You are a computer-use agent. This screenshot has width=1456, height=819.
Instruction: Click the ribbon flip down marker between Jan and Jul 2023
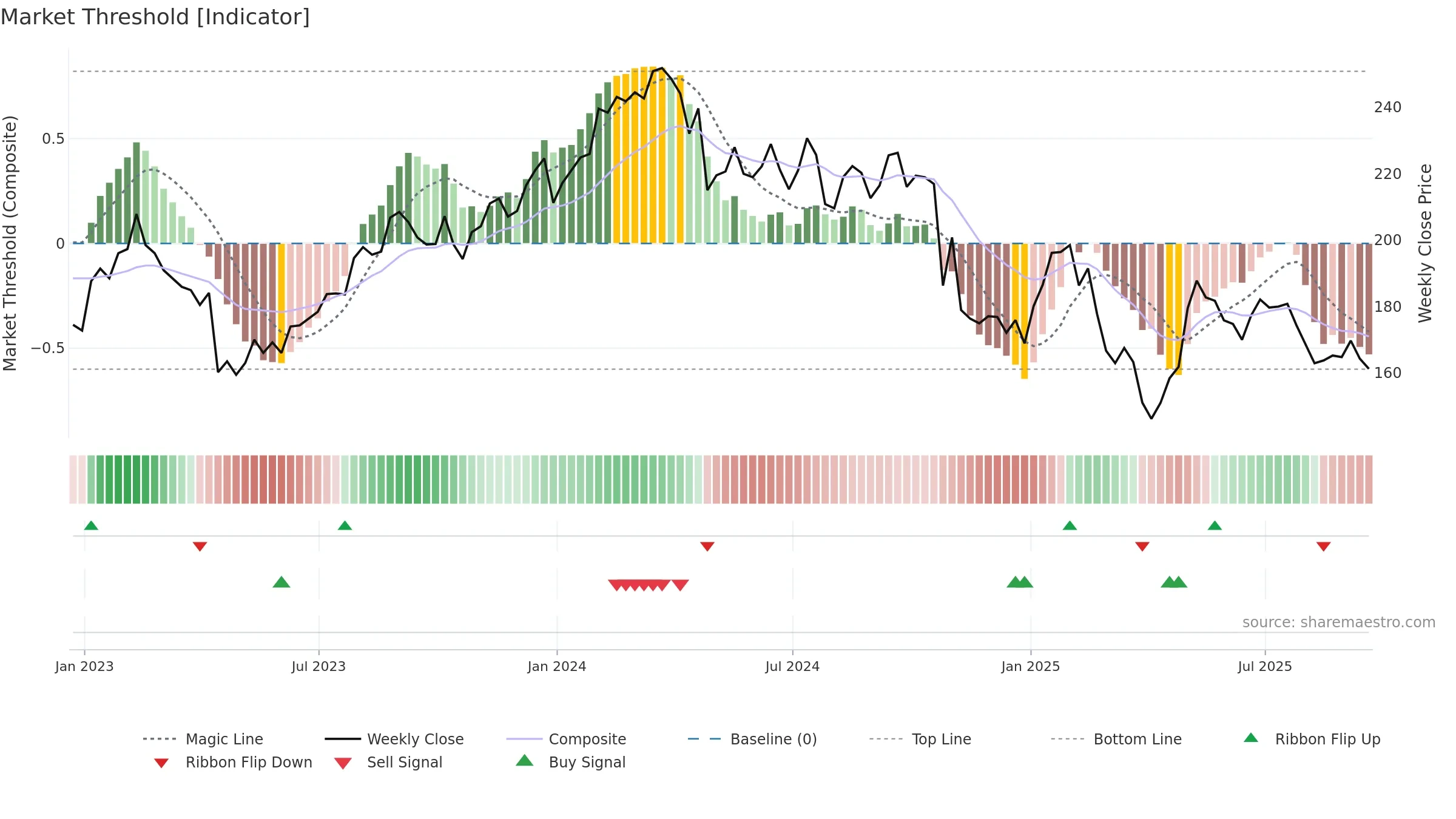(200, 547)
